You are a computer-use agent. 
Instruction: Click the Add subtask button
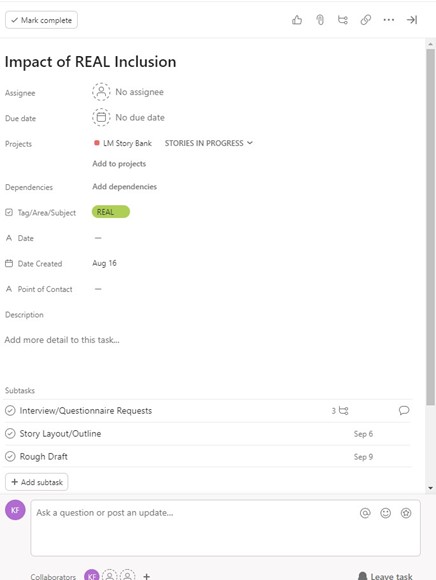(x=37, y=482)
